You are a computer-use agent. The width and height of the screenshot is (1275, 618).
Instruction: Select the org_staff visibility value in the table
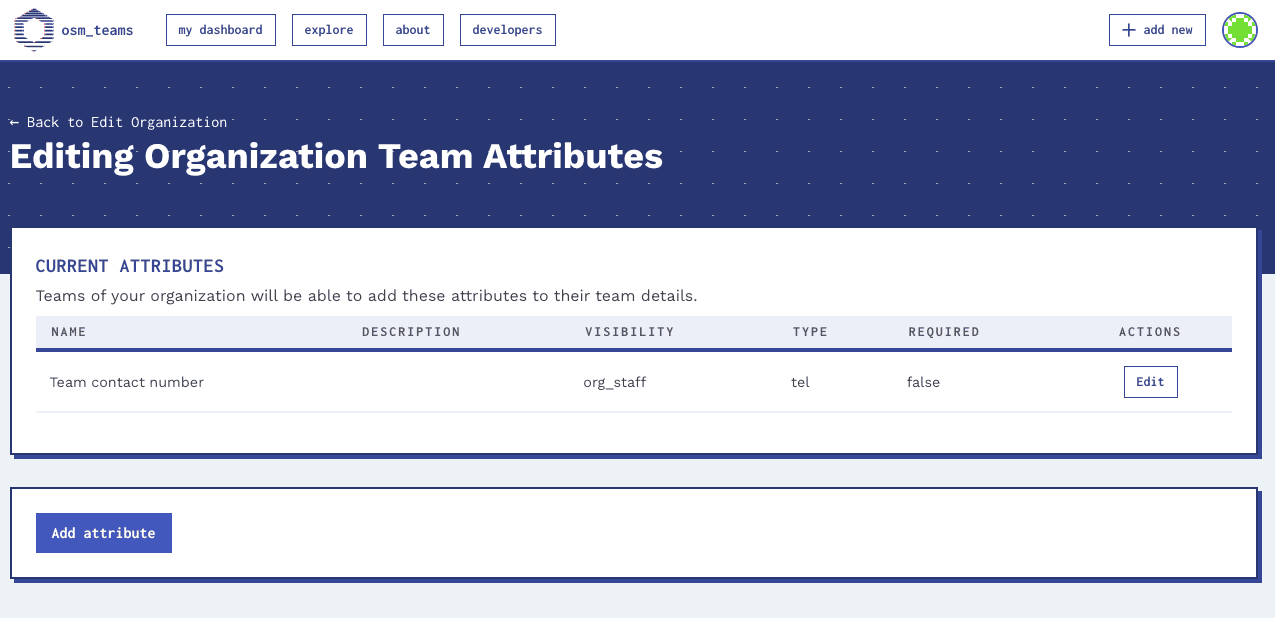pyautogui.click(x=614, y=382)
